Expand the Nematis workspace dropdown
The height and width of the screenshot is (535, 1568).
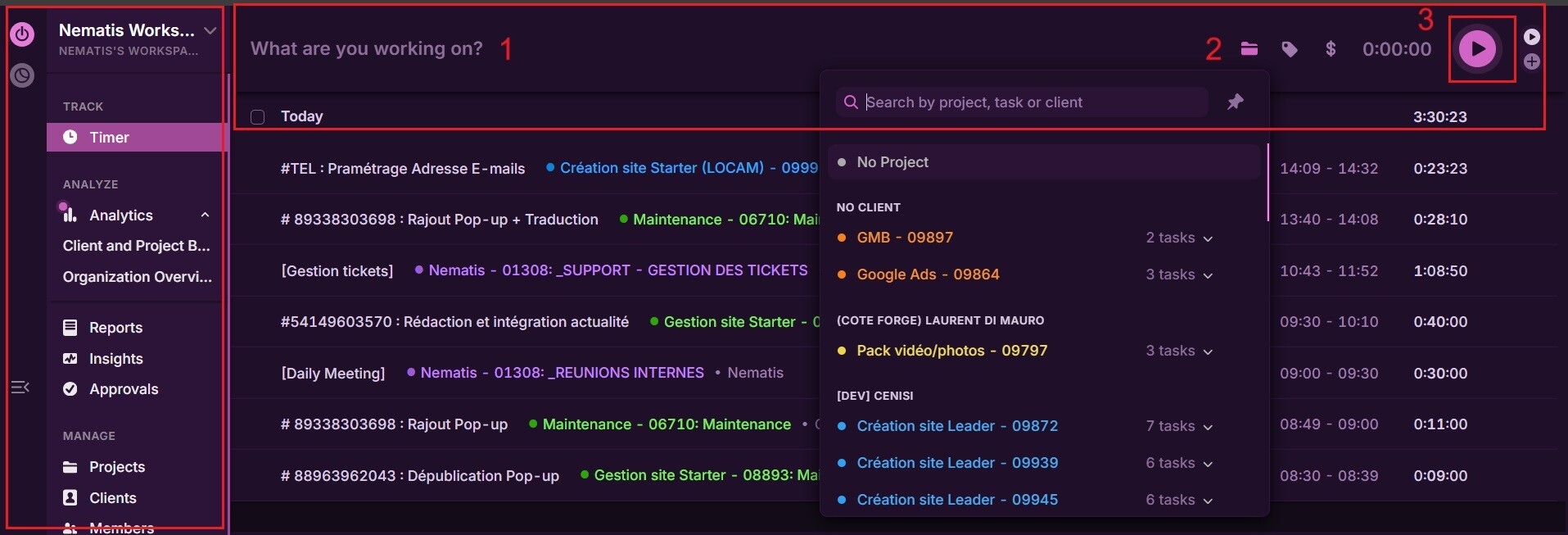coord(210,31)
